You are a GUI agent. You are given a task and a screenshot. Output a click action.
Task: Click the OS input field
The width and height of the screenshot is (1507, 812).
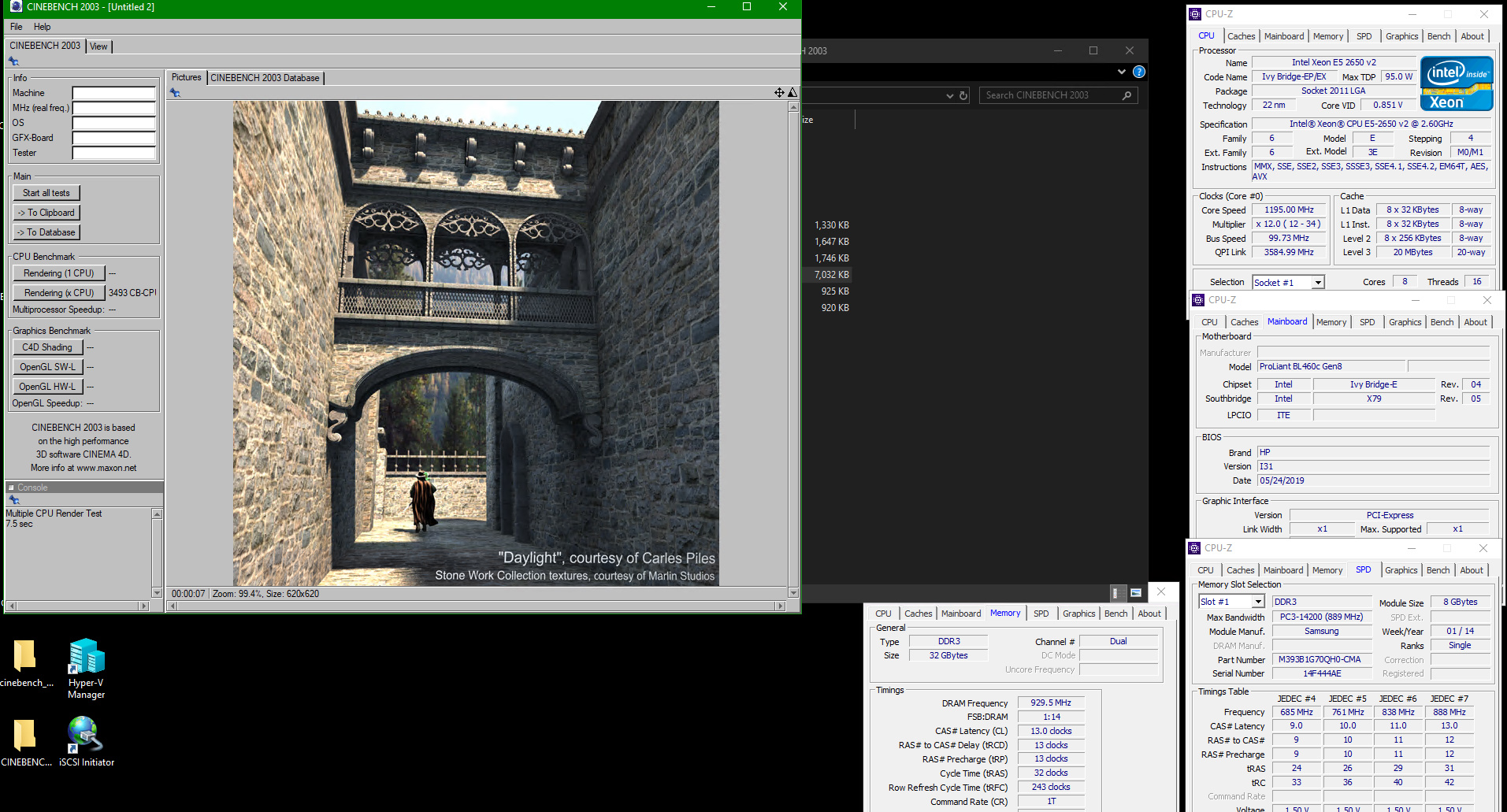tap(114, 123)
